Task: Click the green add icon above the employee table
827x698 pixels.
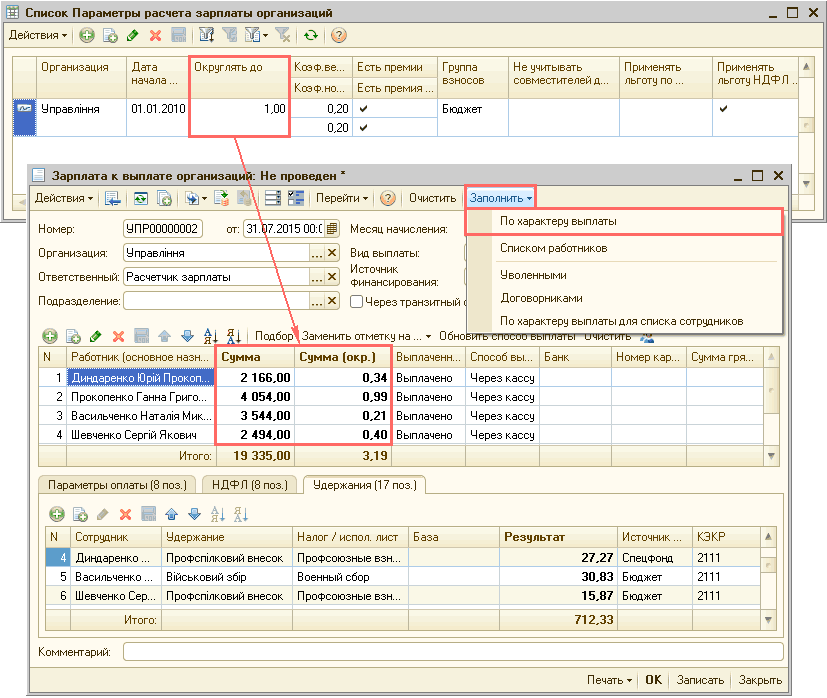Action: [x=49, y=336]
